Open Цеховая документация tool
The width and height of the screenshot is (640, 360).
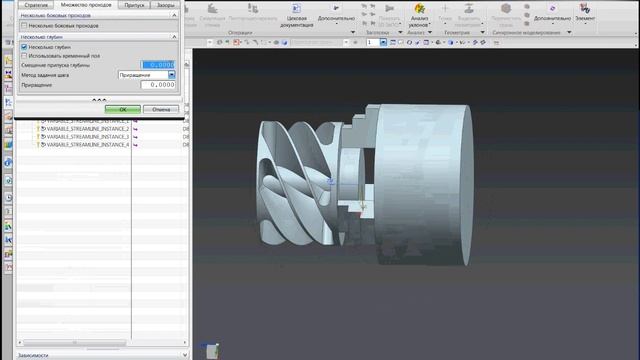point(297,15)
